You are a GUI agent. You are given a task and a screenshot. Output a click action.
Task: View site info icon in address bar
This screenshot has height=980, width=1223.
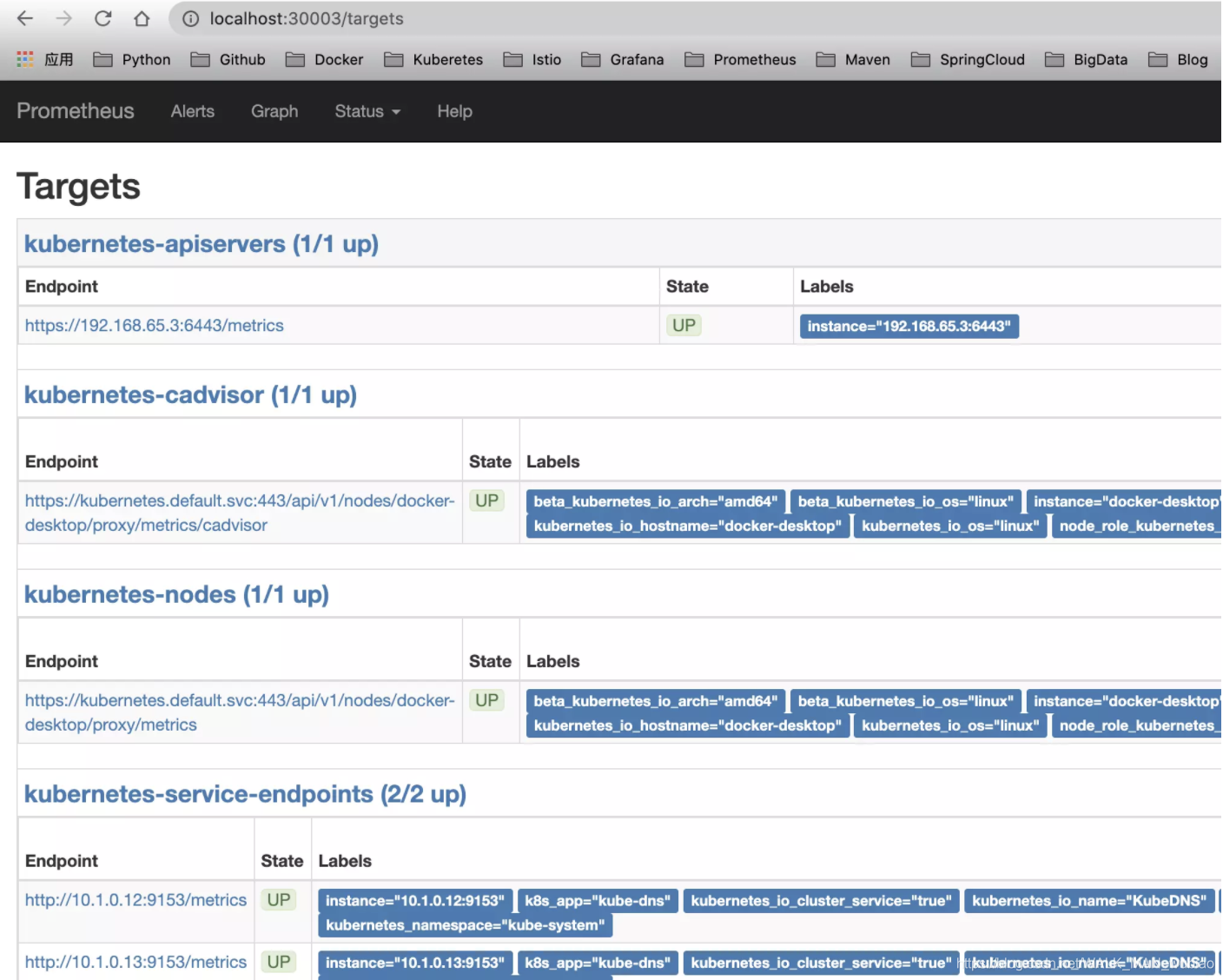[x=190, y=18]
